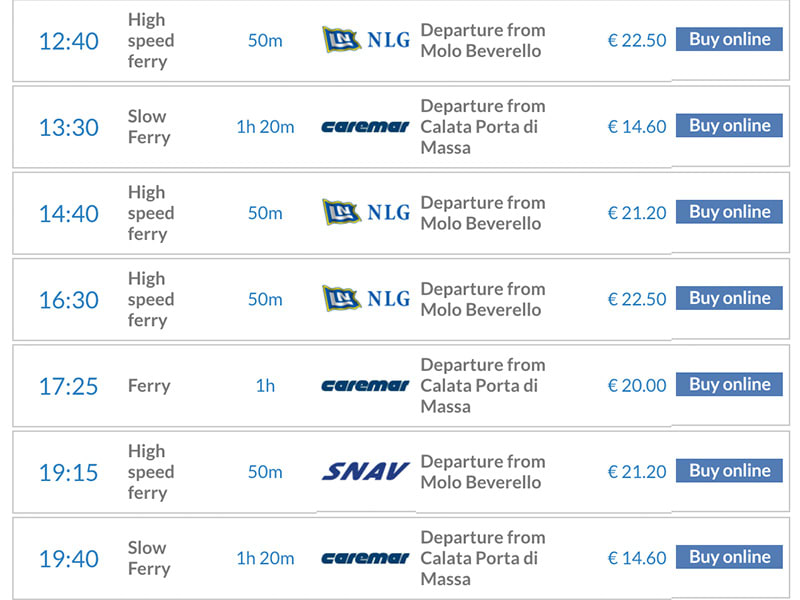
Task: Buy online the 19:40 slow ferry
Action: point(729,557)
